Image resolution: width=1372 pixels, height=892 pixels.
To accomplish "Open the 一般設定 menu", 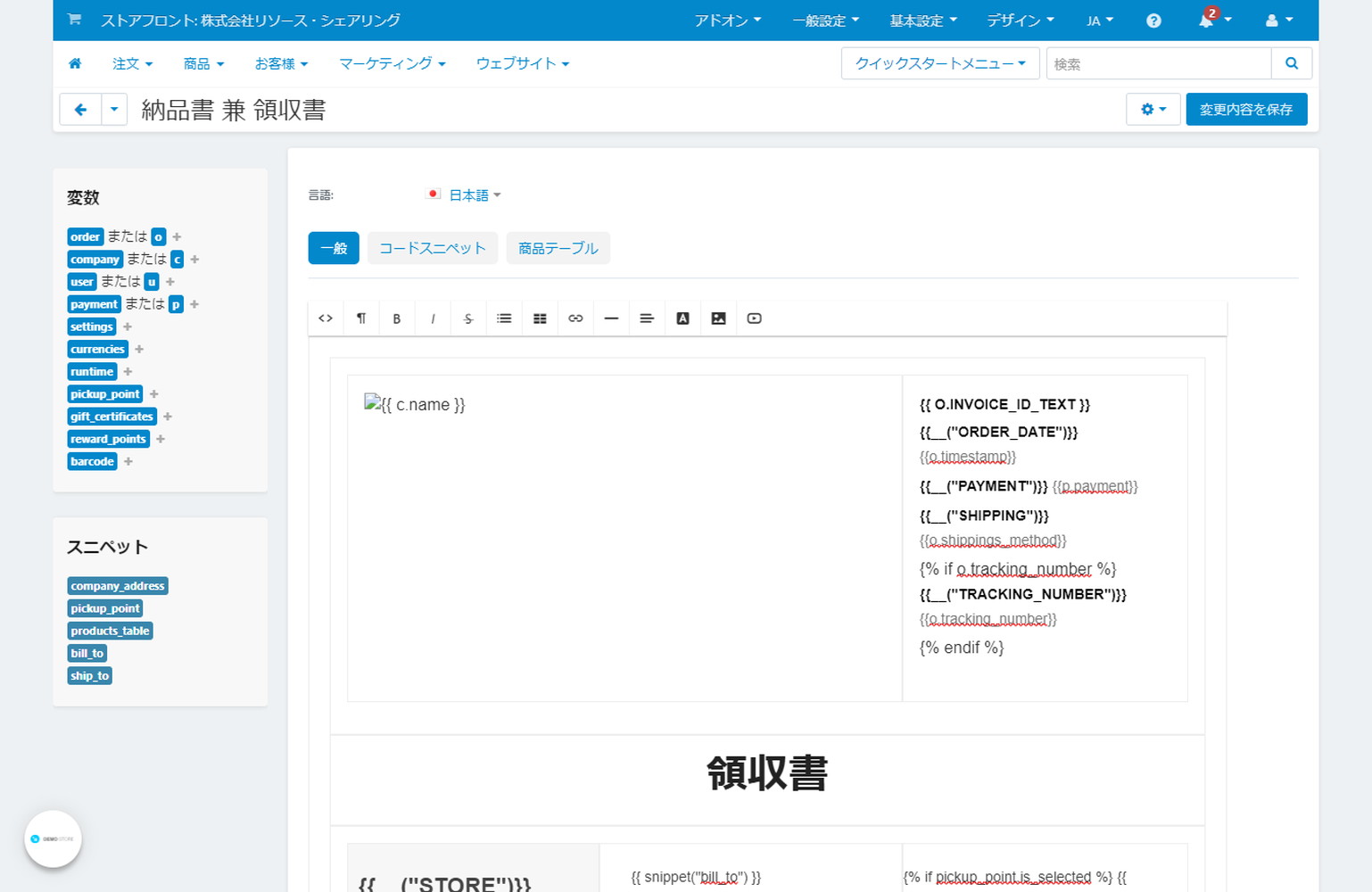I will tap(826, 21).
